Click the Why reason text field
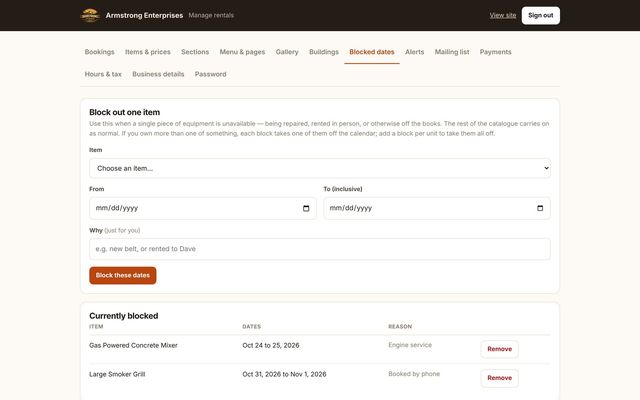Image resolution: width=640 pixels, height=400 pixels. [320, 249]
